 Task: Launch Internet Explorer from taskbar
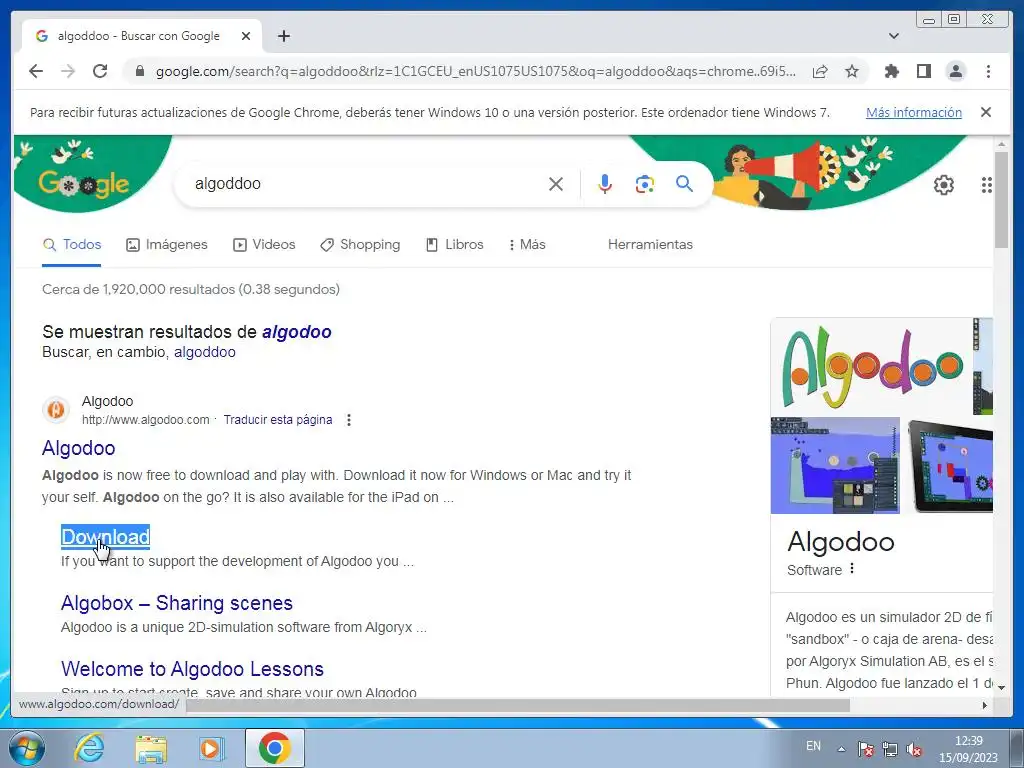click(x=89, y=748)
